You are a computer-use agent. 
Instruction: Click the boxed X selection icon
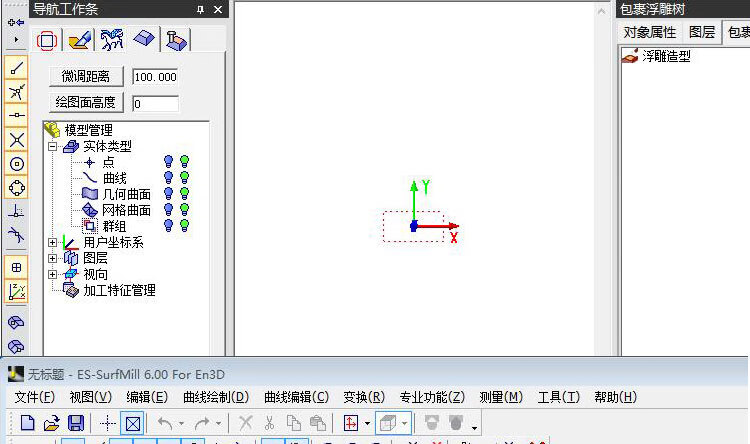click(x=132, y=423)
